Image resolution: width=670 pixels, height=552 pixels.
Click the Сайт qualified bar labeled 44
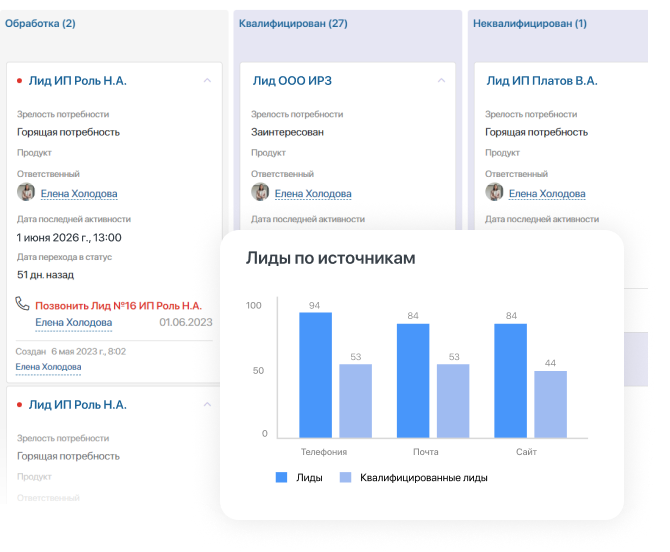551,404
